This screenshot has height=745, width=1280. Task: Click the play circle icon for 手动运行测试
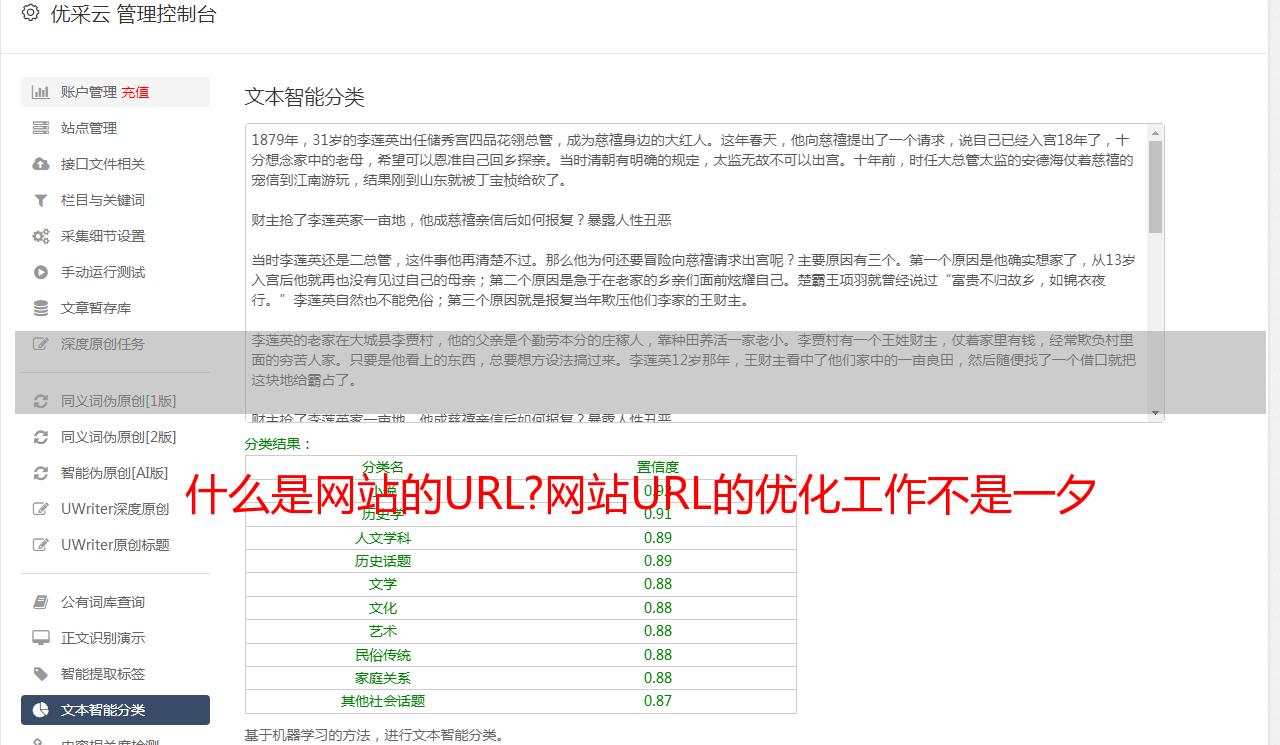point(41,272)
